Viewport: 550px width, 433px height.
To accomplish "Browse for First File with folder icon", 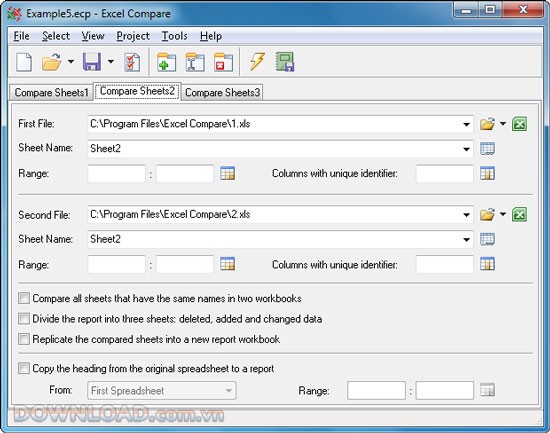I will point(487,124).
